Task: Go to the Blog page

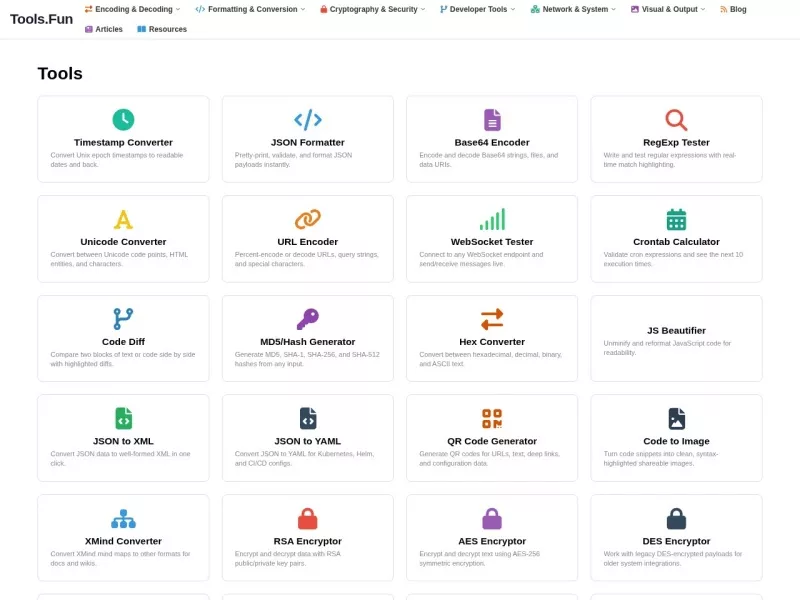Action: click(738, 9)
